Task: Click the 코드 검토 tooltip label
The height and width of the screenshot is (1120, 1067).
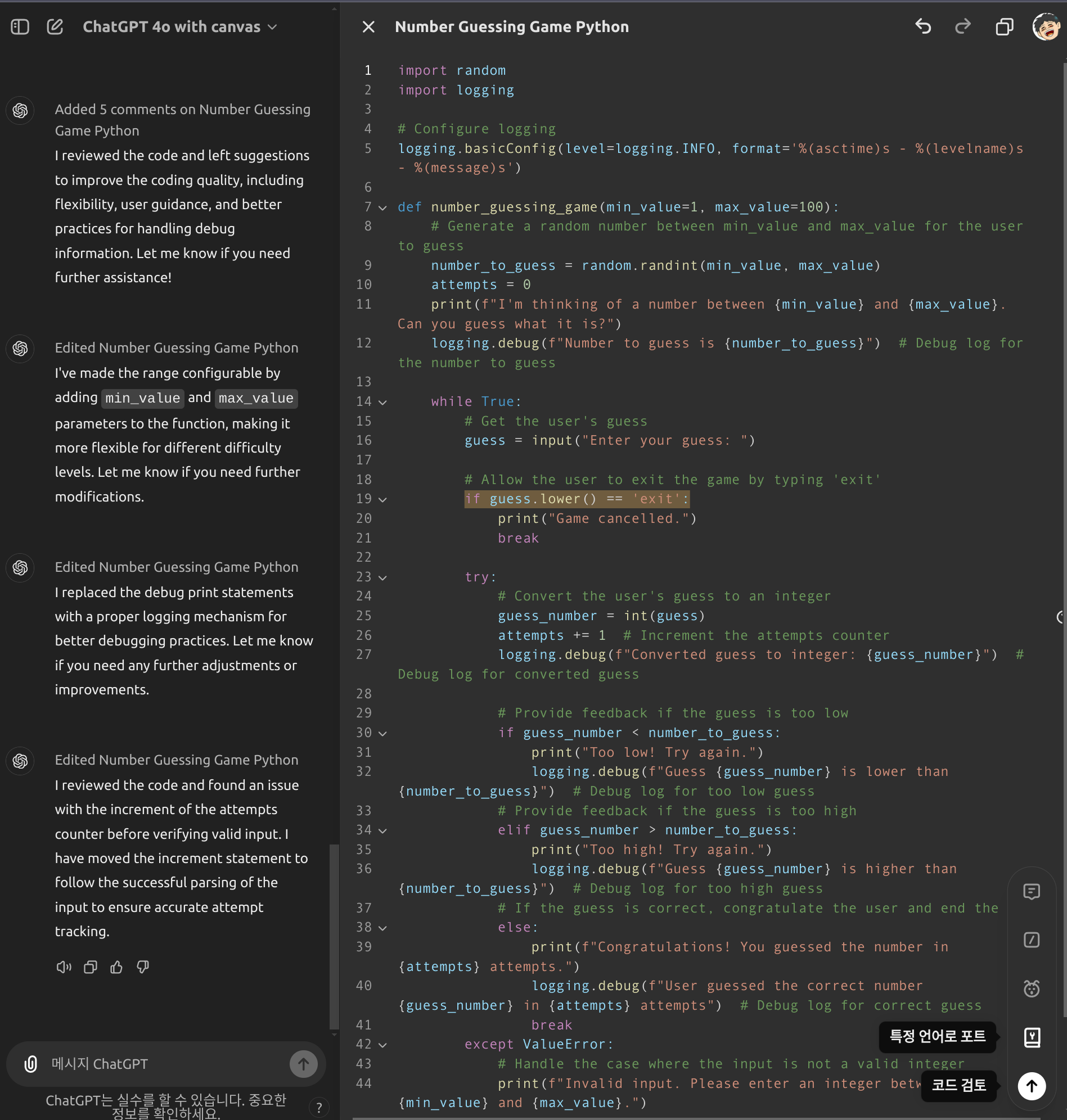Action: (958, 1085)
